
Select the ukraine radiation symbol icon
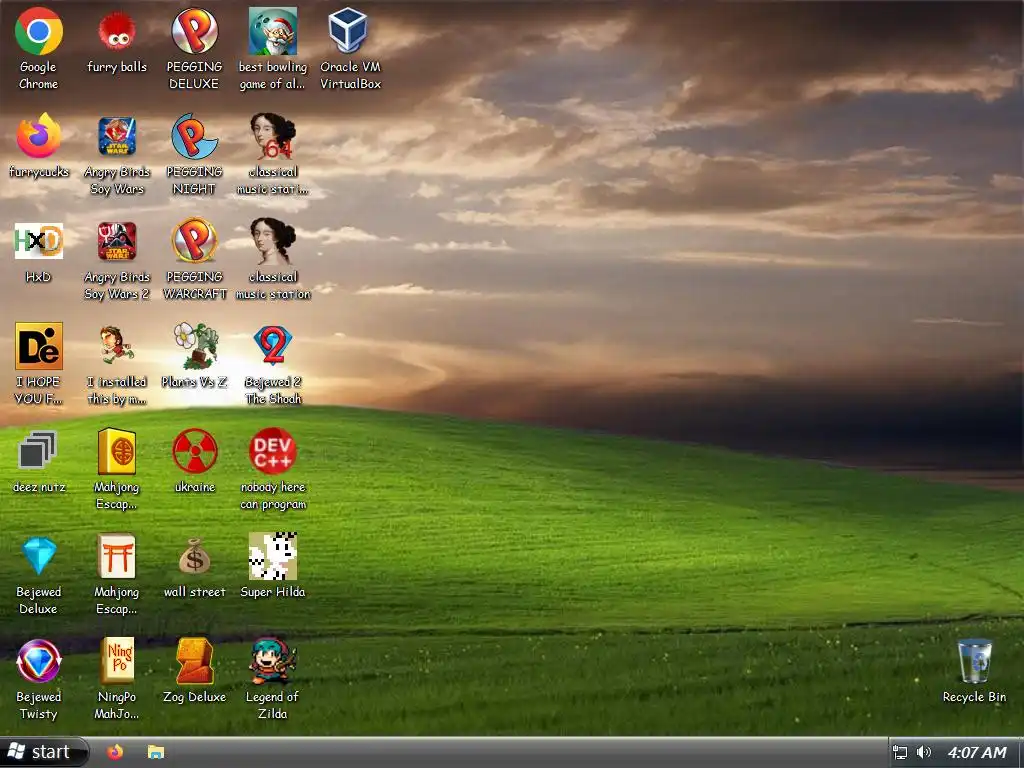click(195, 451)
